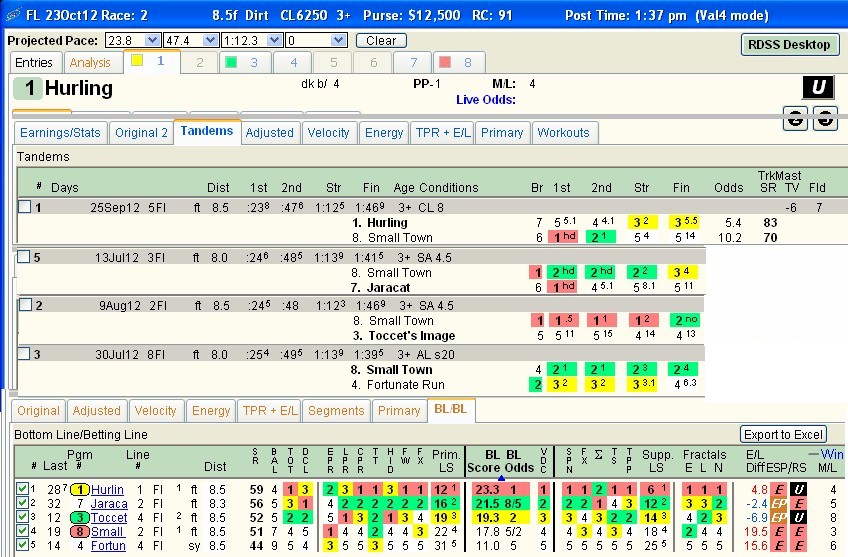
Task: Click the red square on horse tab 8
Action: point(445,63)
